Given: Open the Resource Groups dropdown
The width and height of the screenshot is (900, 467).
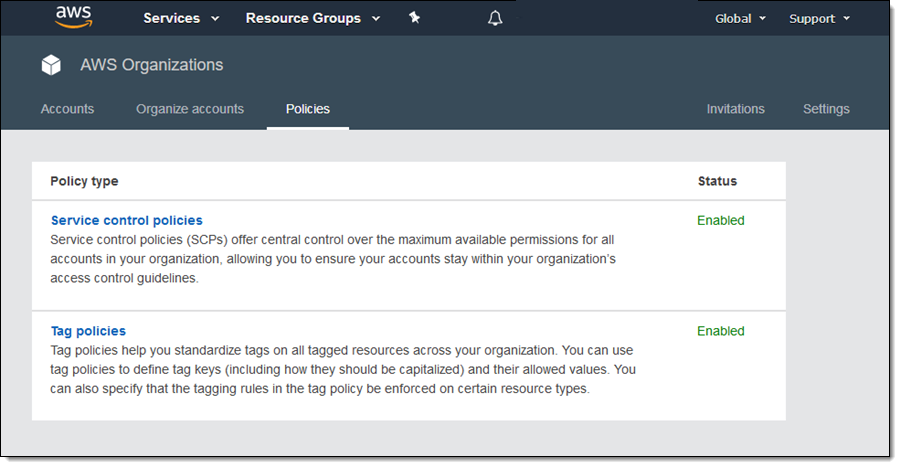Looking at the screenshot, I should point(312,18).
